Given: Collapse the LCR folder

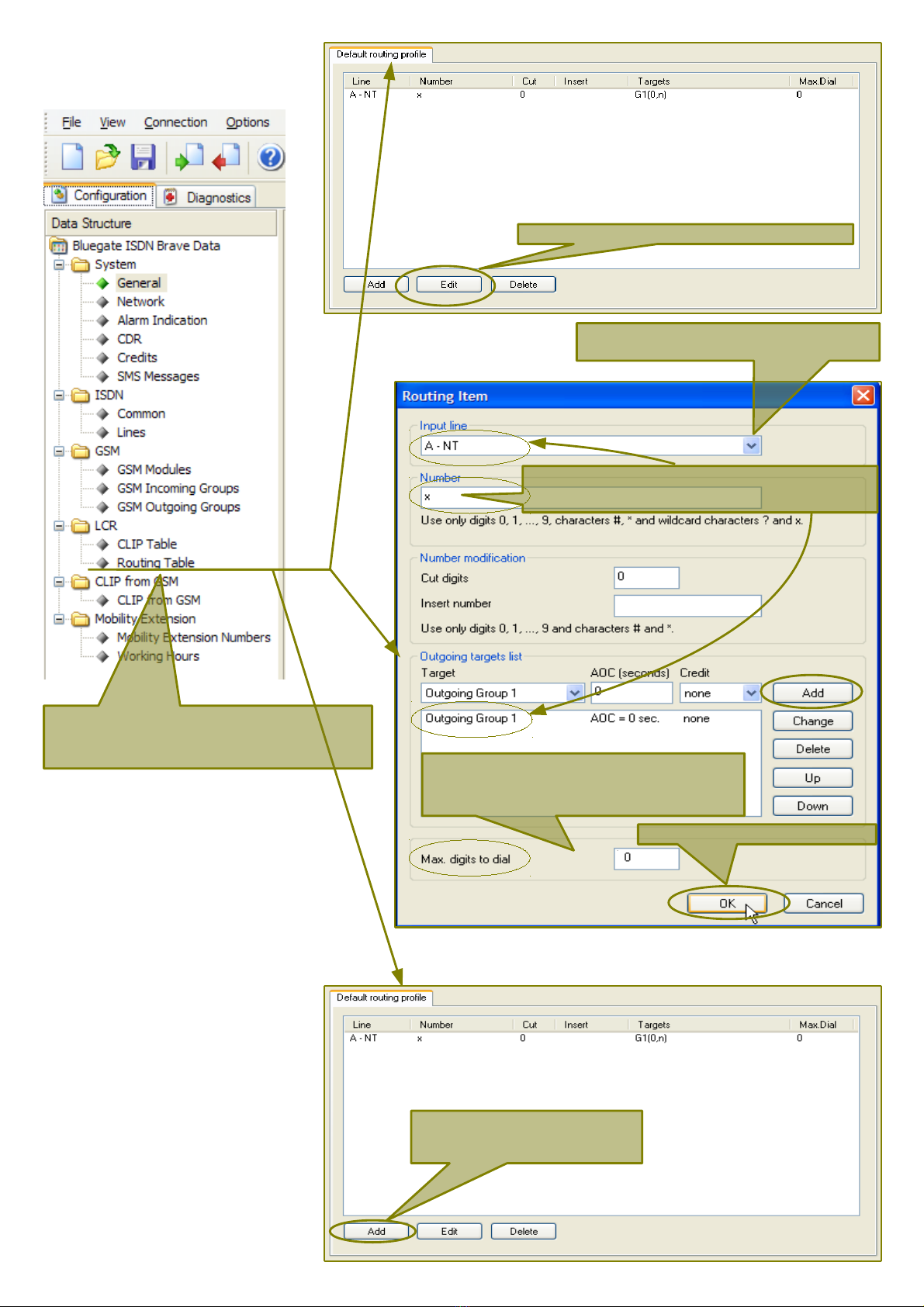Looking at the screenshot, I should point(59,525).
